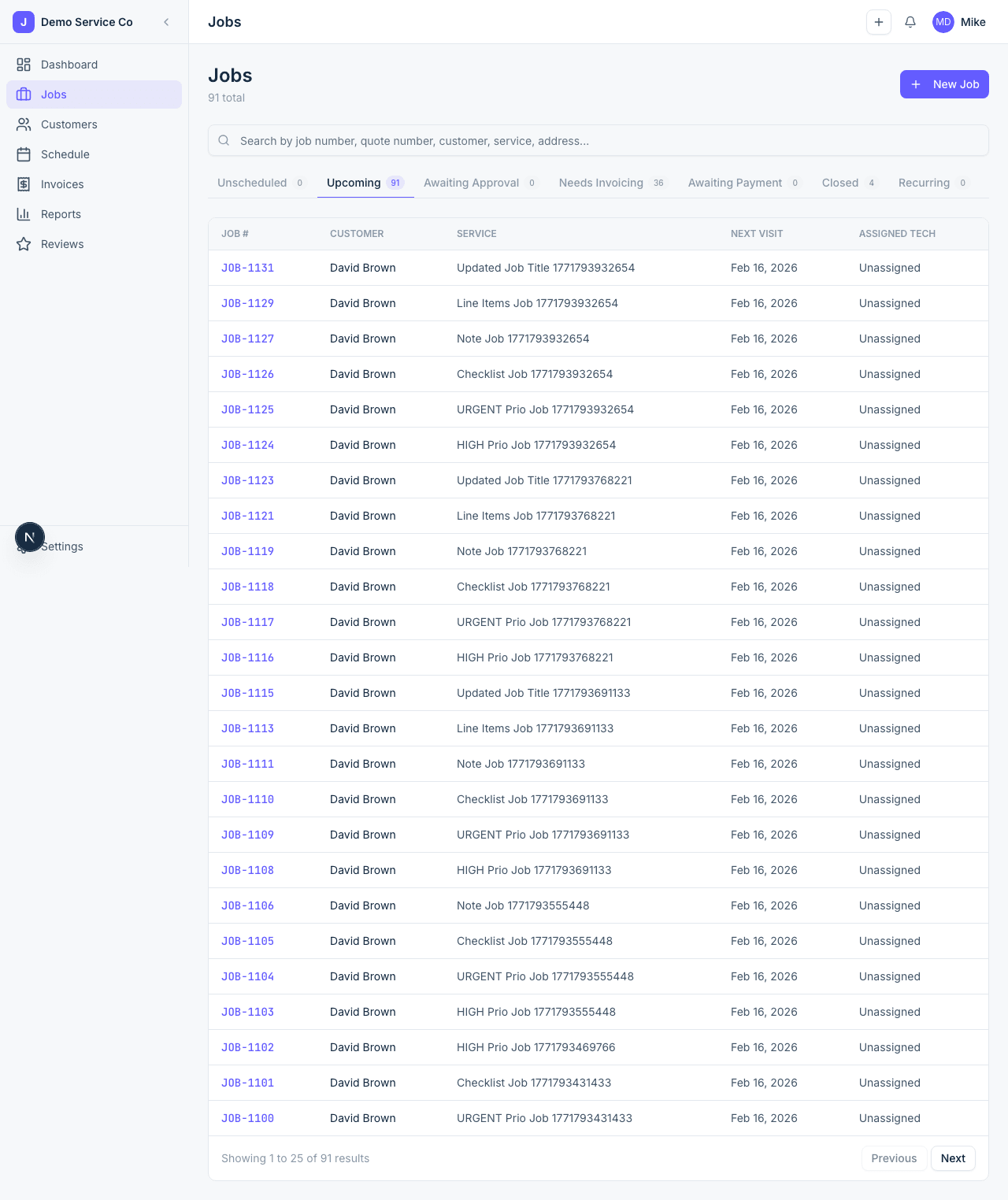Image resolution: width=1008 pixels, height=1200 pixels.
Task: Click the Invoices dollar-document icon
Action: [x=24, y=184]
